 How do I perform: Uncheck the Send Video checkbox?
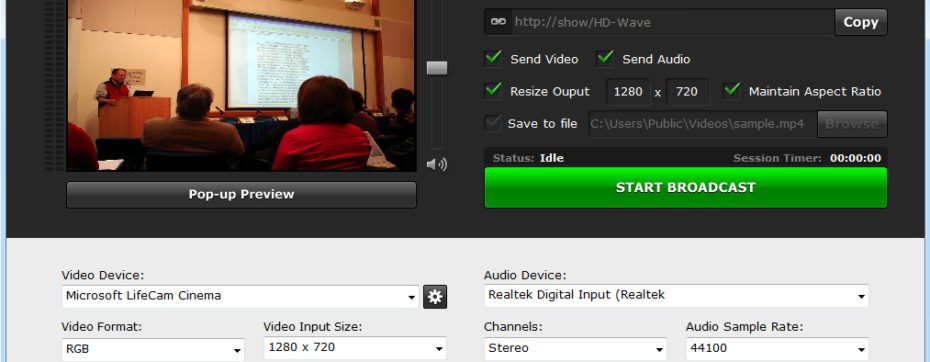tap(493, 58)
